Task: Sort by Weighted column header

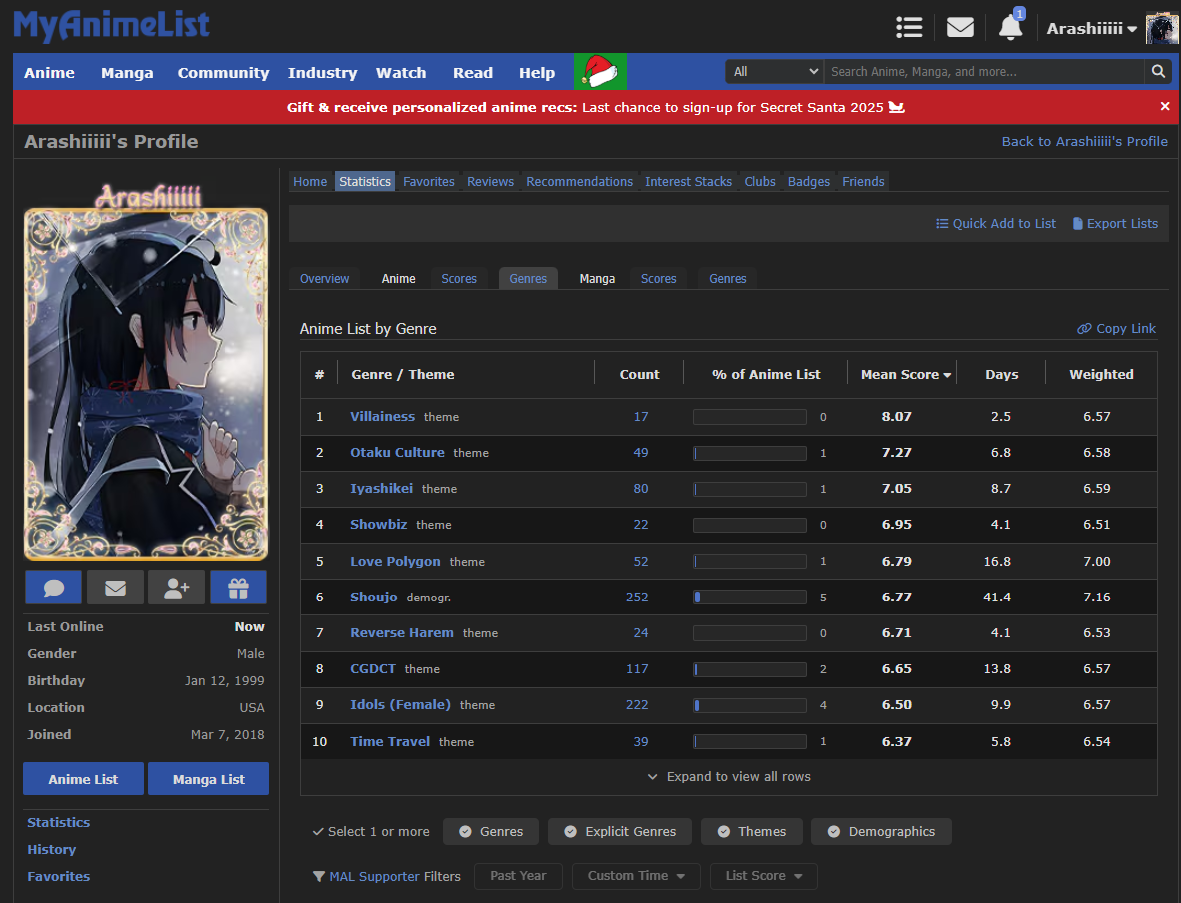Action: pos(1101,374)
